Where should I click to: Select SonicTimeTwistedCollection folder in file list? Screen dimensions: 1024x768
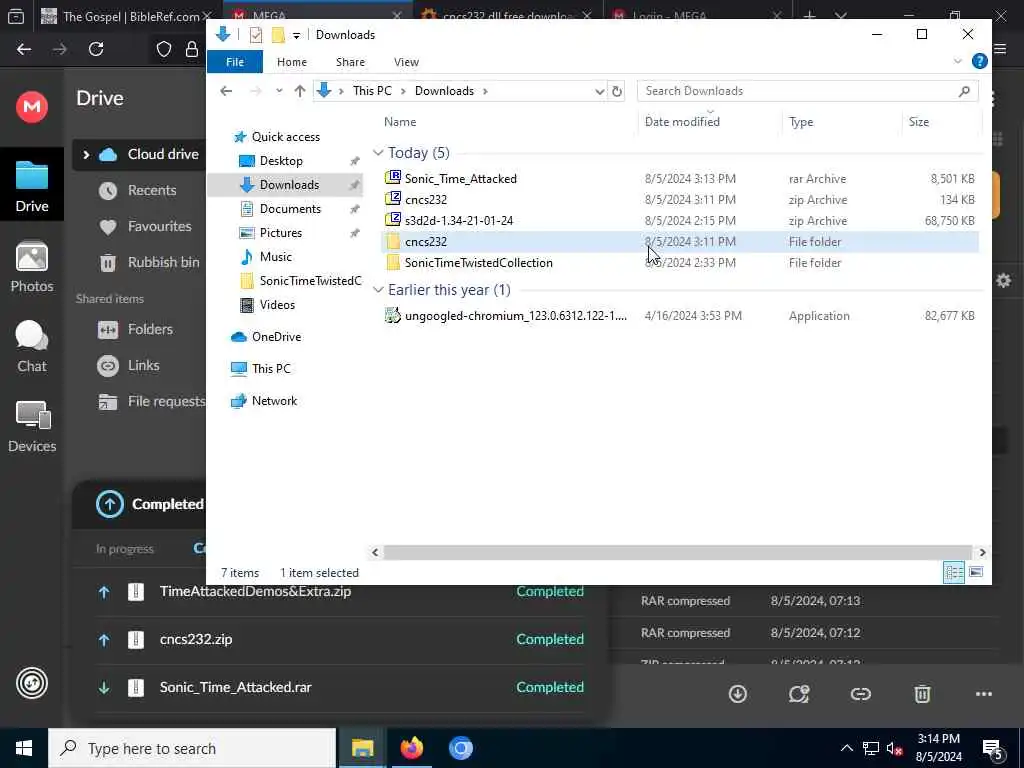[679, 263]
